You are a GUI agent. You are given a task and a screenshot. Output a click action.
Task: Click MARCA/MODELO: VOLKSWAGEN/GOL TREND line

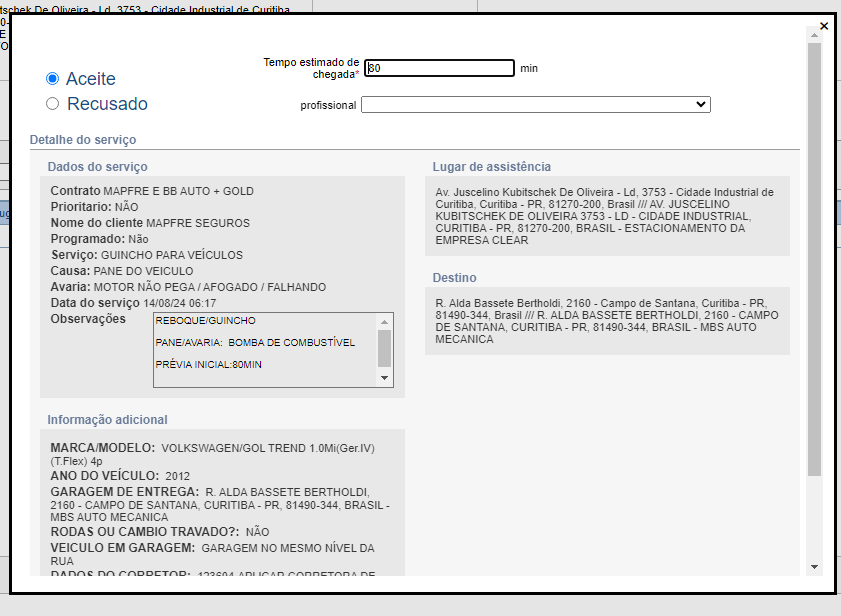(212, 454)
